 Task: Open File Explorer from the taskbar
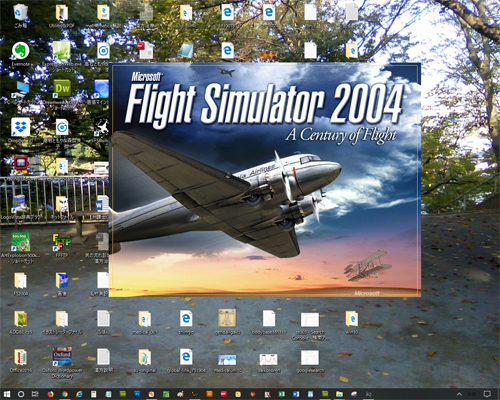pos(339,394)
